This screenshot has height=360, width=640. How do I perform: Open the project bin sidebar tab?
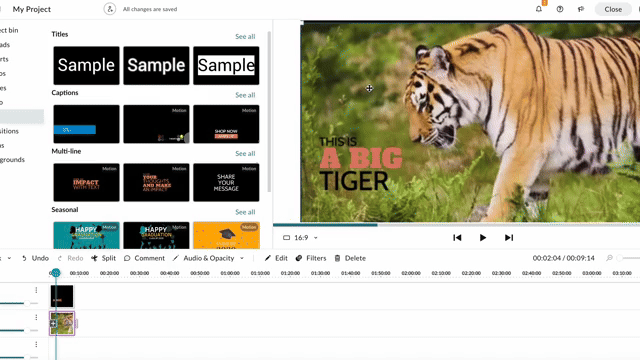(x=9, y=30)
